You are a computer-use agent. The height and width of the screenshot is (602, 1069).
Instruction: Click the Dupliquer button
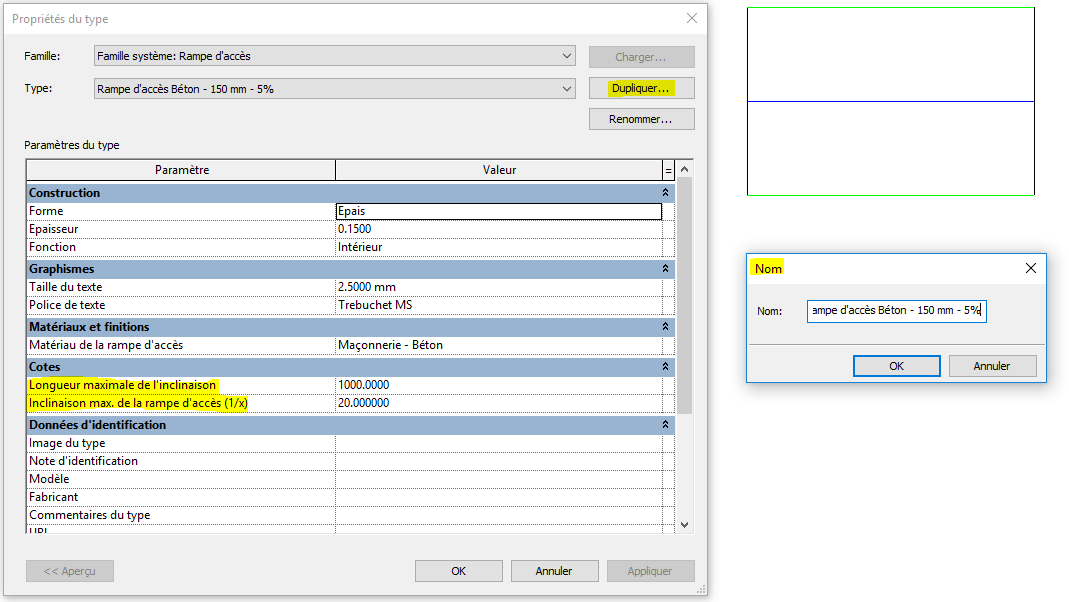tap(641, 88)
